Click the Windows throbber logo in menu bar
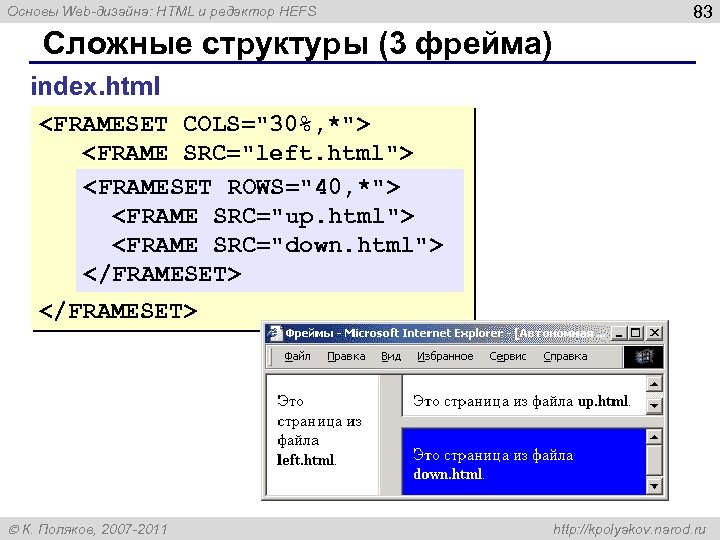This screenshot has width=720, height=540. [x=643, y=357]
